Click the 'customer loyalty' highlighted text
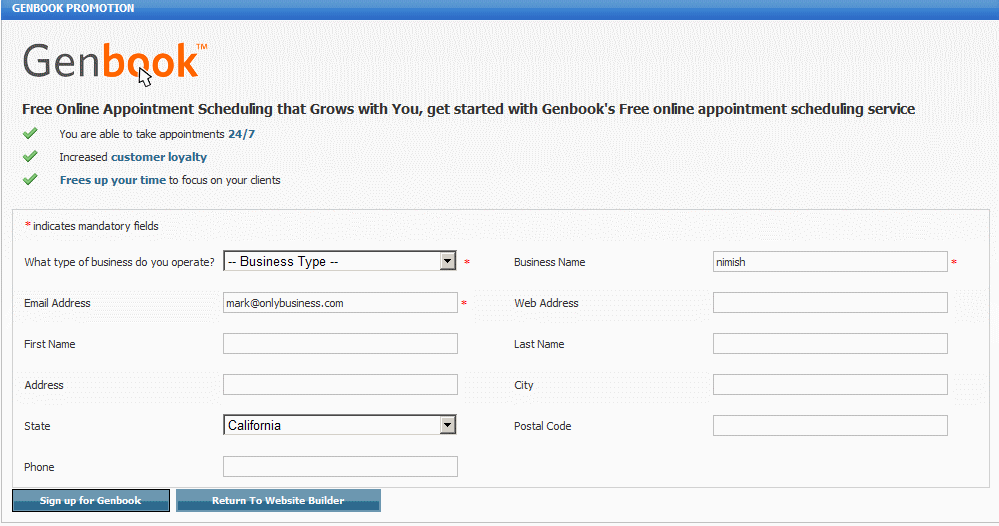 click(159, 157)
